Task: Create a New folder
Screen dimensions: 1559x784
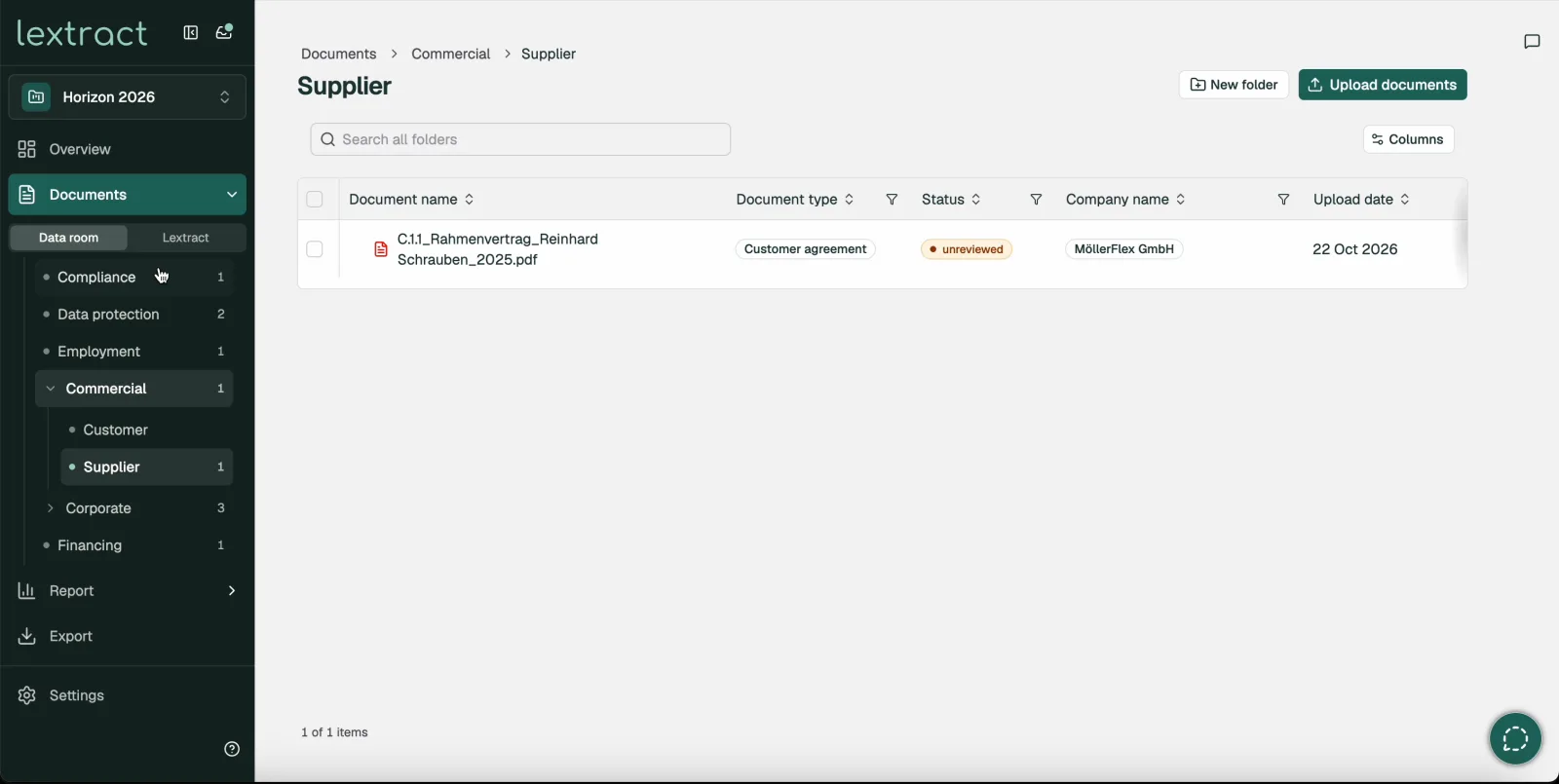Action: tap(1234, 85)
